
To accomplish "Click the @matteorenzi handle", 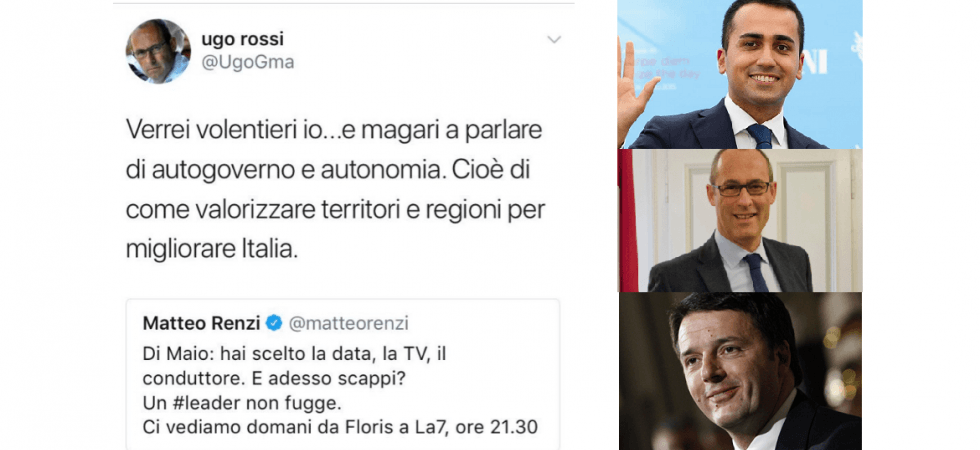I will (348, 323).
